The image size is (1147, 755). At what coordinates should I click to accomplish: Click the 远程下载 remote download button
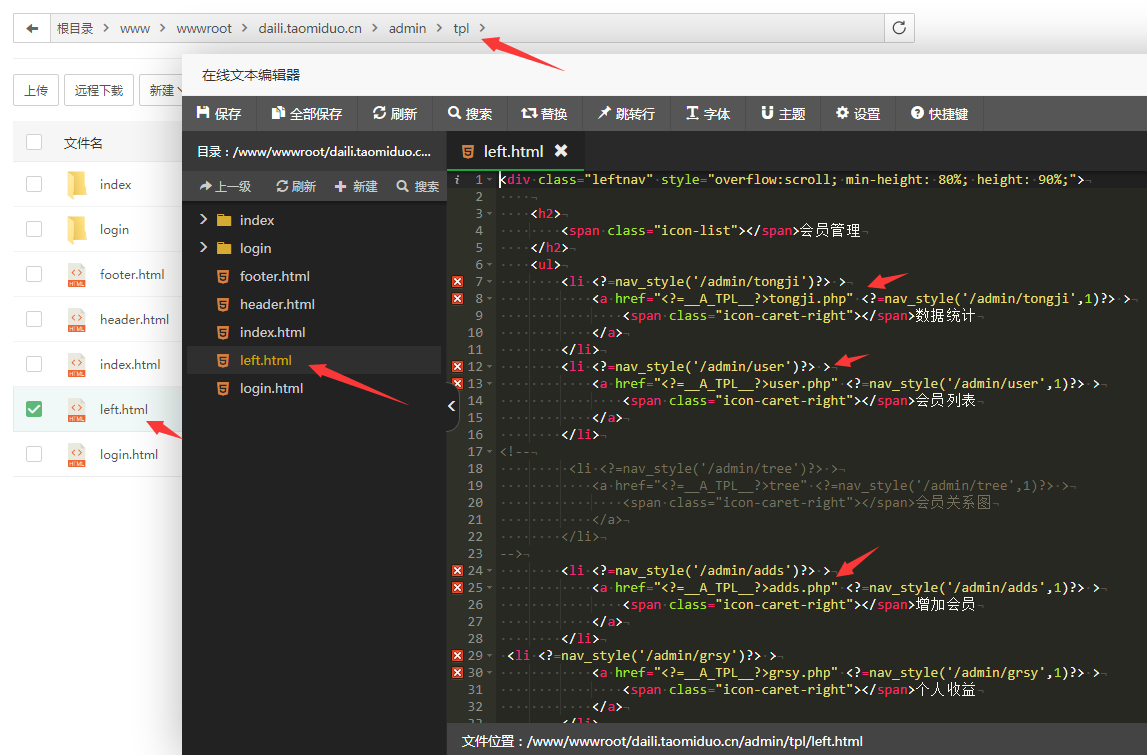click(x=99, y=90)
